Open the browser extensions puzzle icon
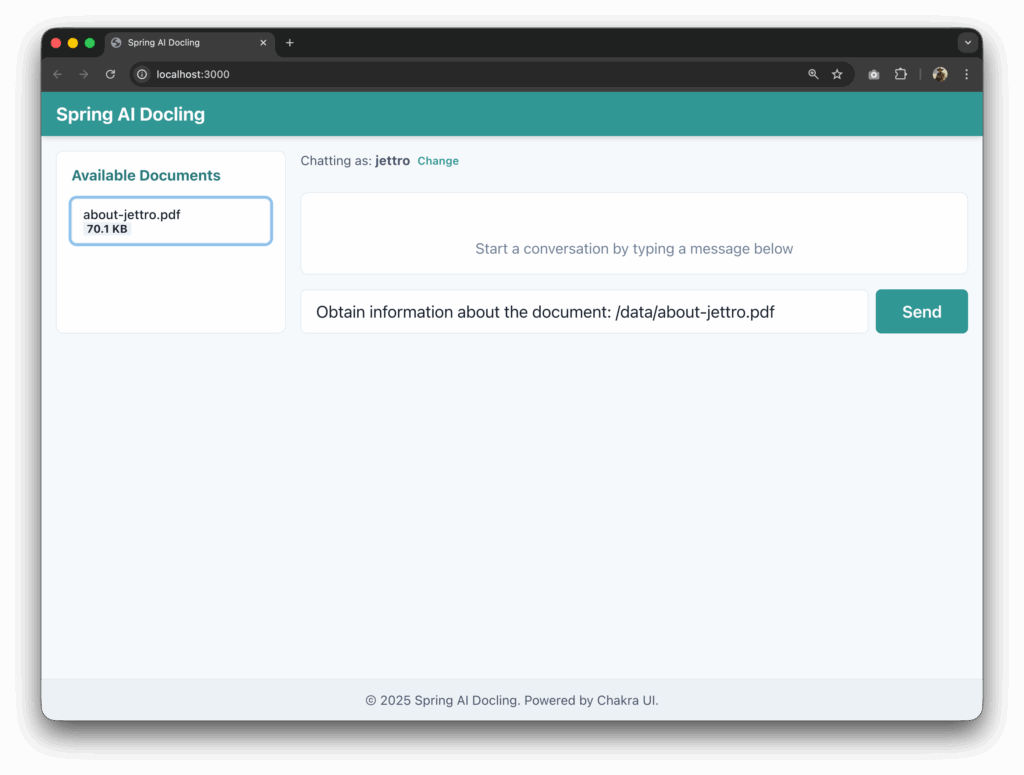1024x775 pixels. click(901, 74)
